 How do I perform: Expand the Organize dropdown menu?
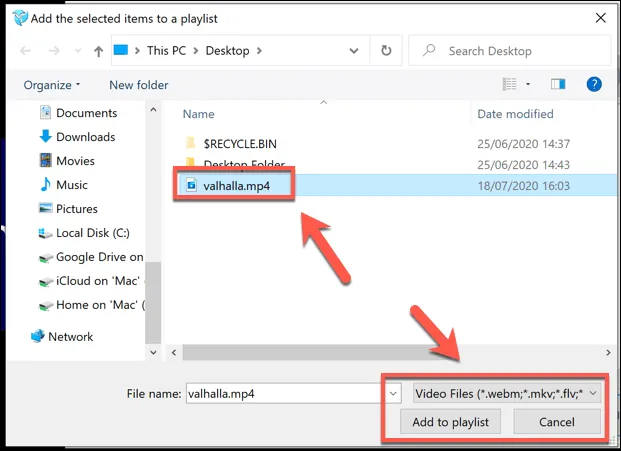(52, 86)
